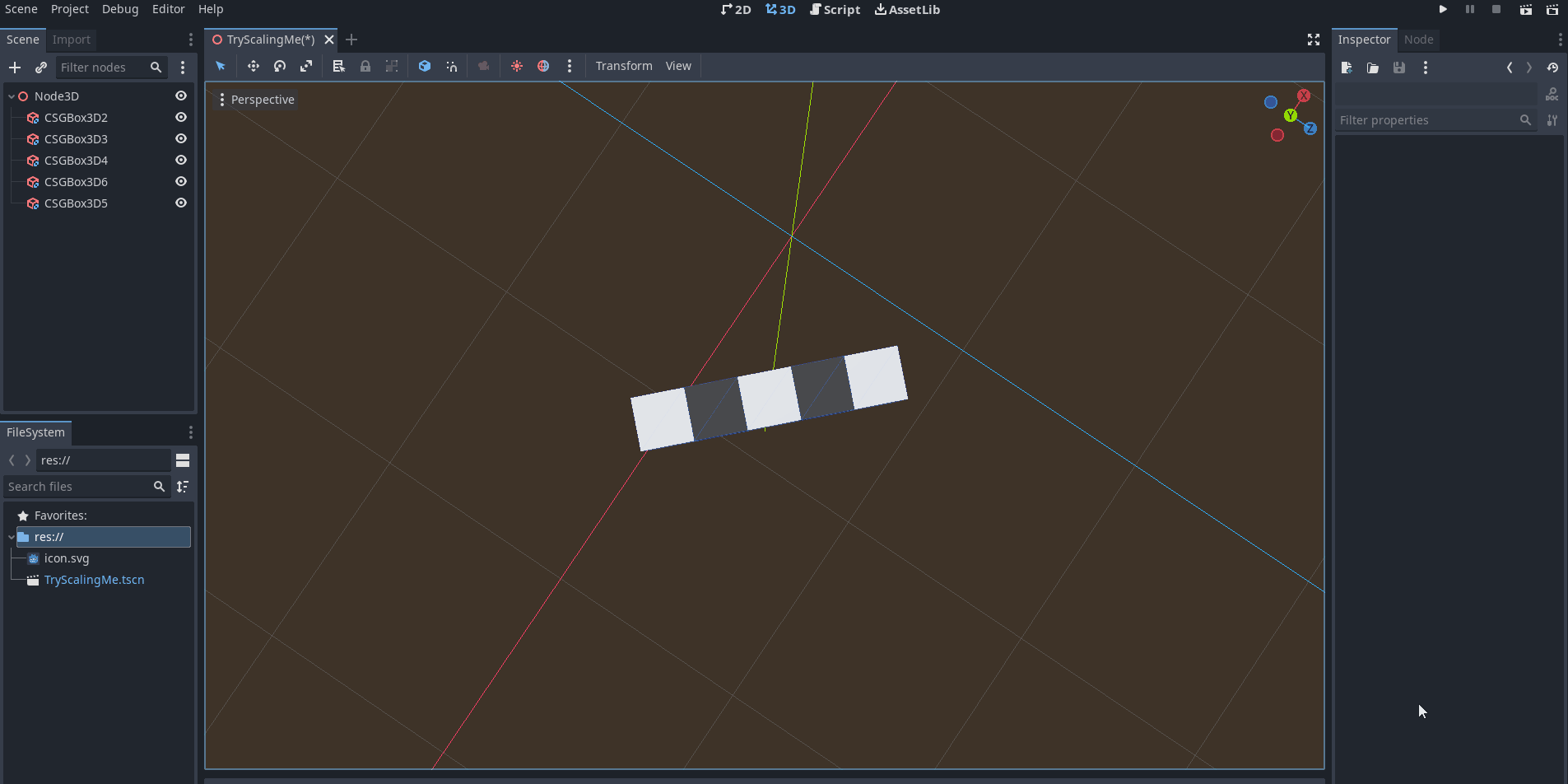Screen dimensions: 1568x784
Task: Load an existing resource in Inspector
Action: tap(1373, 68)
